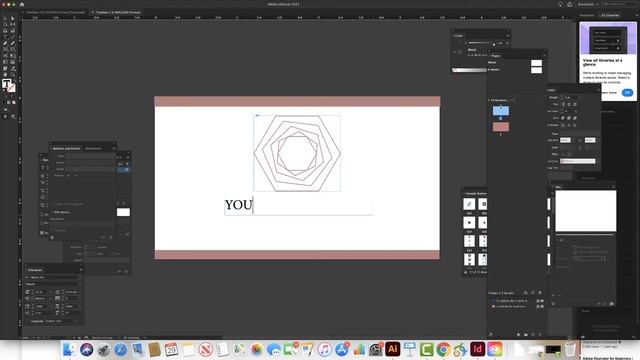
Task: Open Illustrator from the Dock
Action: [393, 349]
